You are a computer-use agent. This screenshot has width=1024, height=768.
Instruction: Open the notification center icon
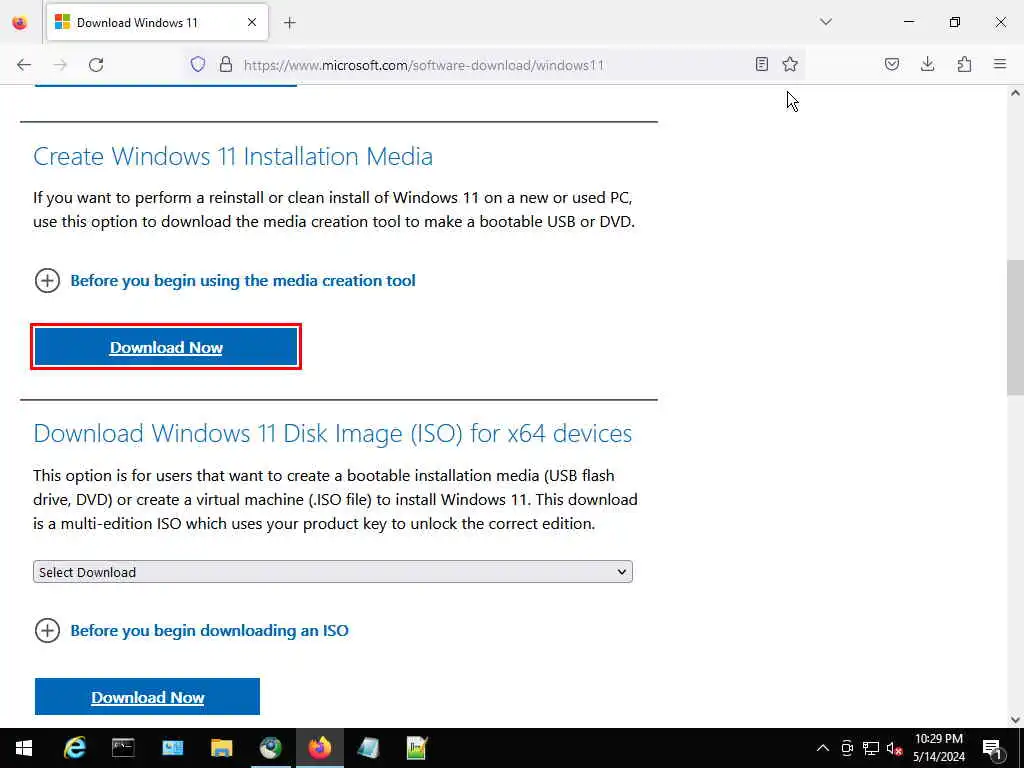click(993, 748)
